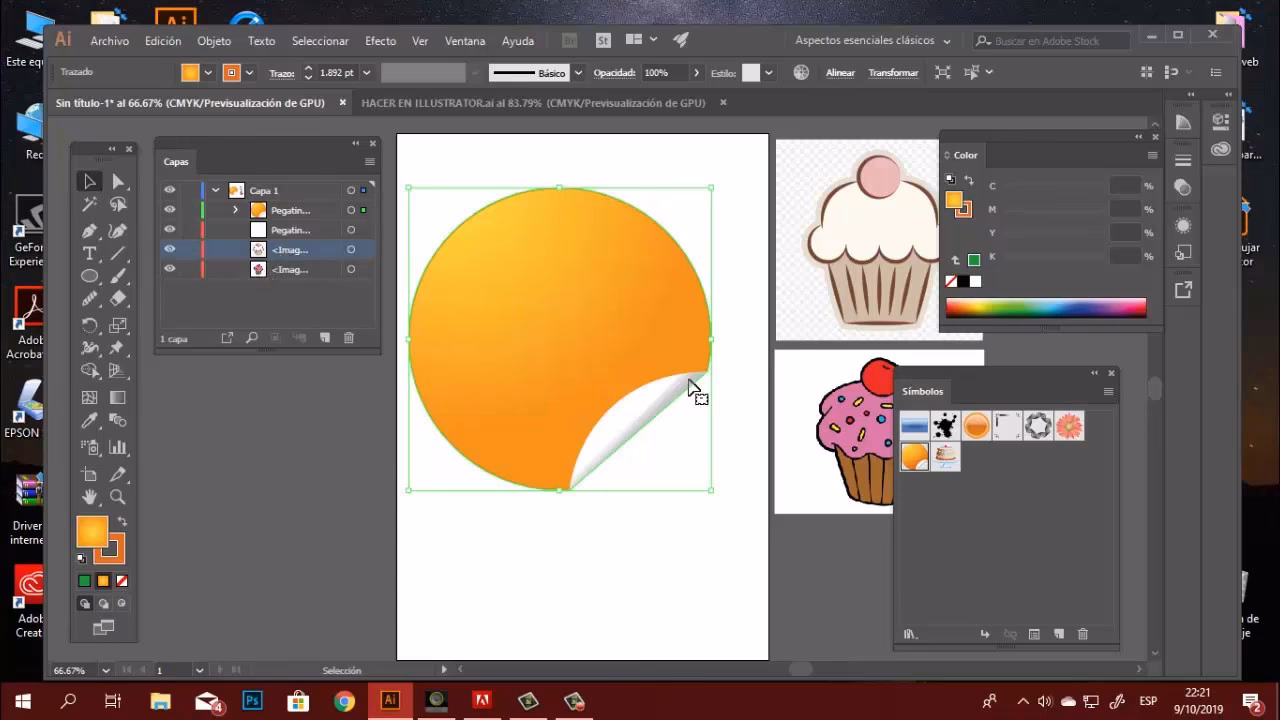Image resolution: width=1280 pixels, height=720 pixels.
Task: Delete selected layer with the trash icon
Action: tap(347, 338)
